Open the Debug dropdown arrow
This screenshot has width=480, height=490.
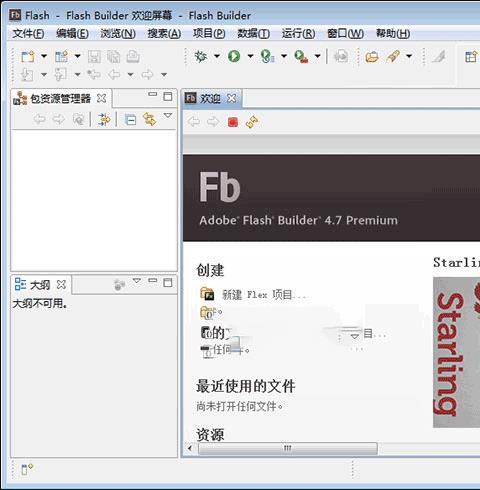pos(217,56)
